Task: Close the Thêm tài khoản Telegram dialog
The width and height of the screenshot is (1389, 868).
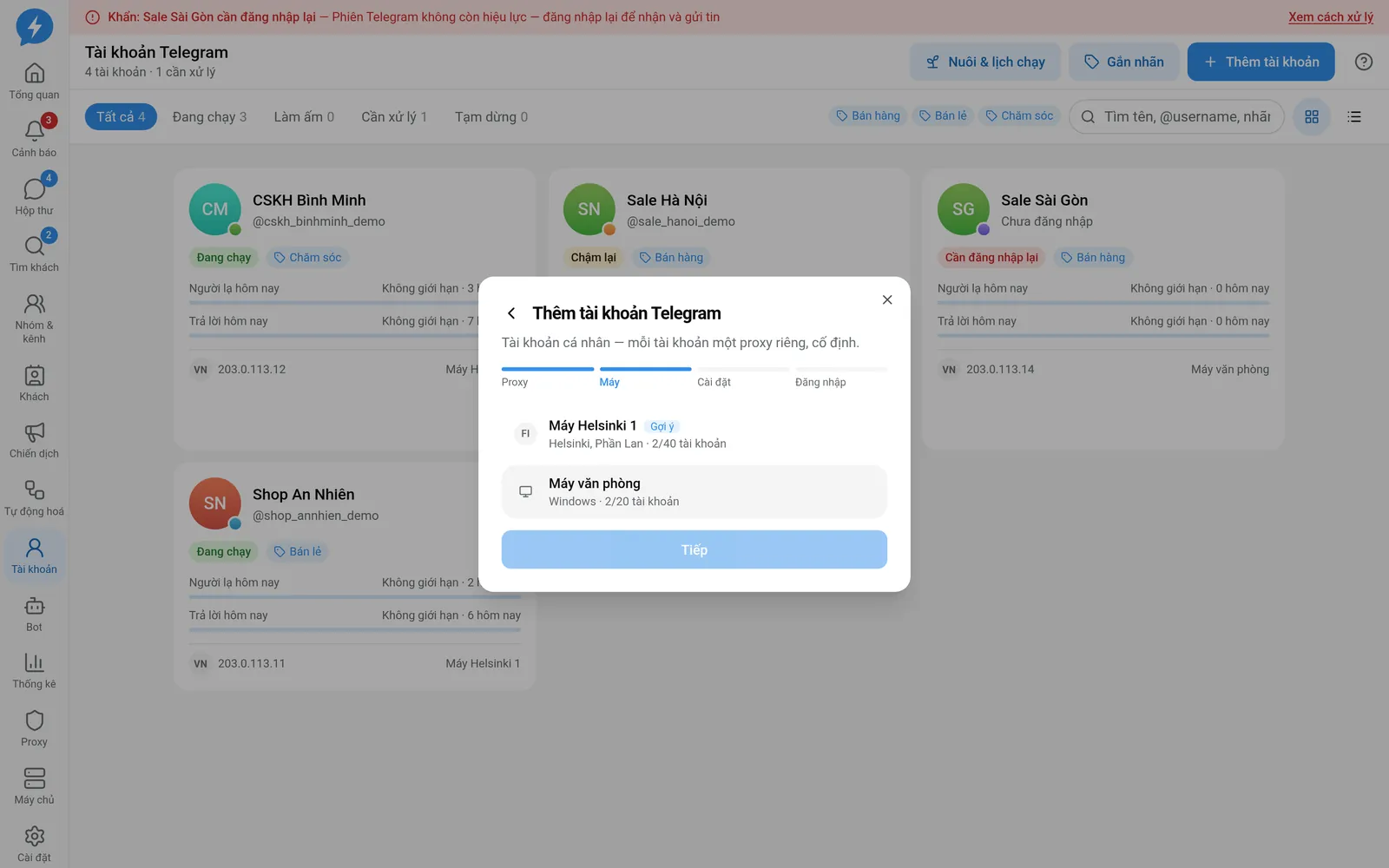Action: (x=887, y=299)
